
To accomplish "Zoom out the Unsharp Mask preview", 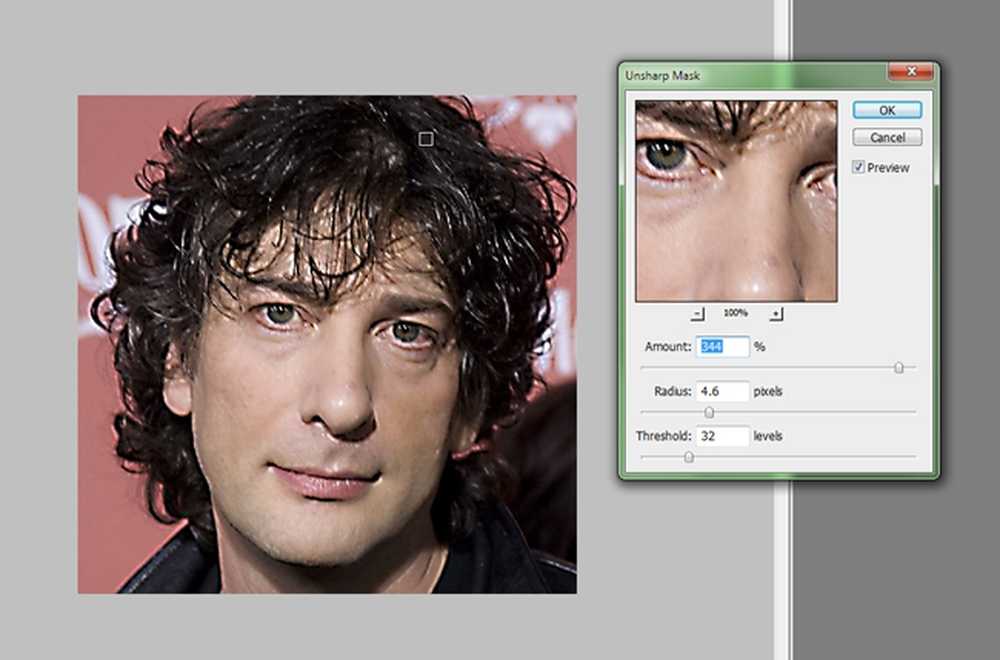I will [x=698, y=314].
